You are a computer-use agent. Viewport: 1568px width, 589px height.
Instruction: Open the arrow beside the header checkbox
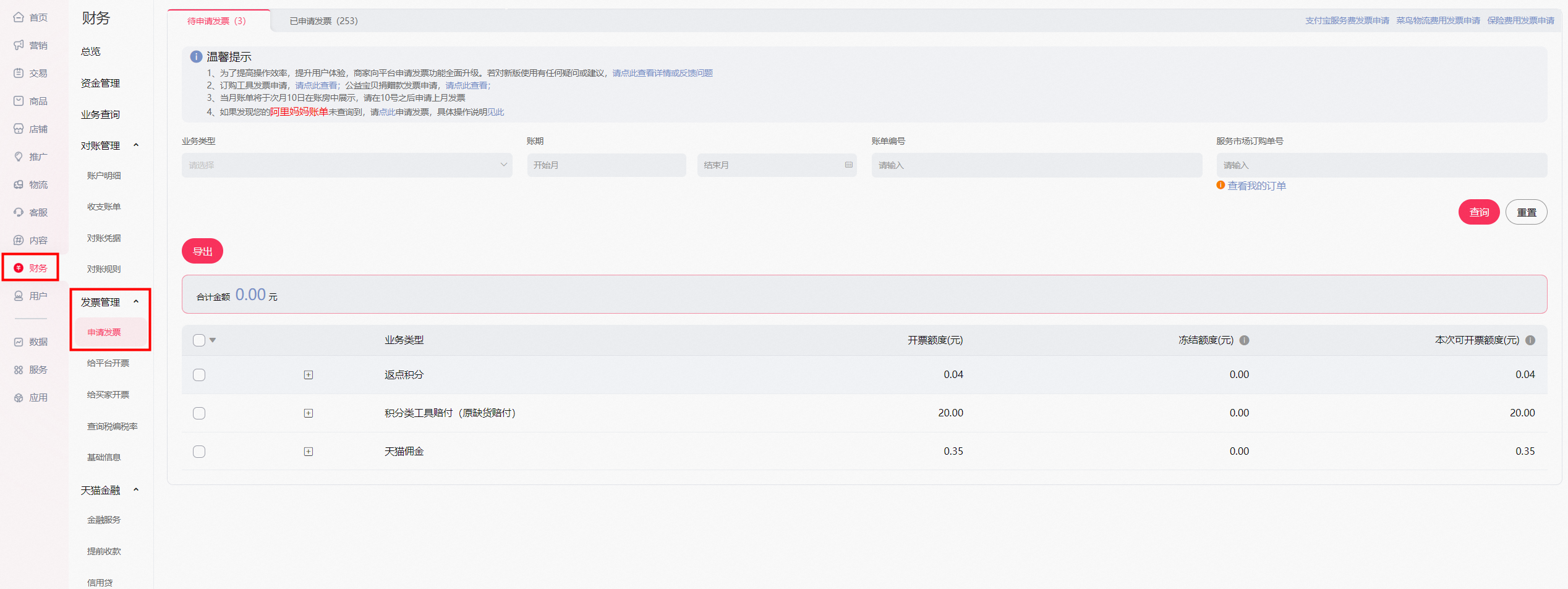pos(213,340)
